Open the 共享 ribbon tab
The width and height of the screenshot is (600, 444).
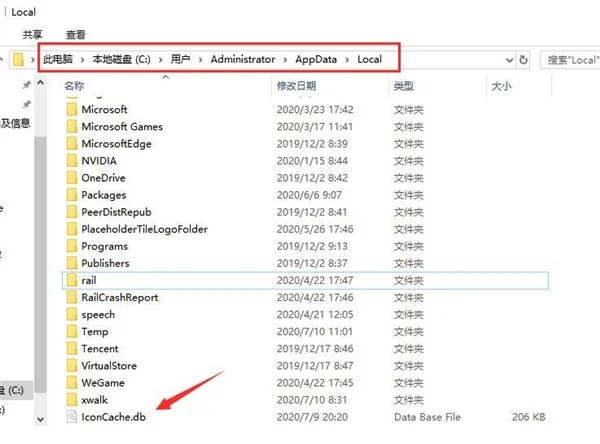[32, 35]
